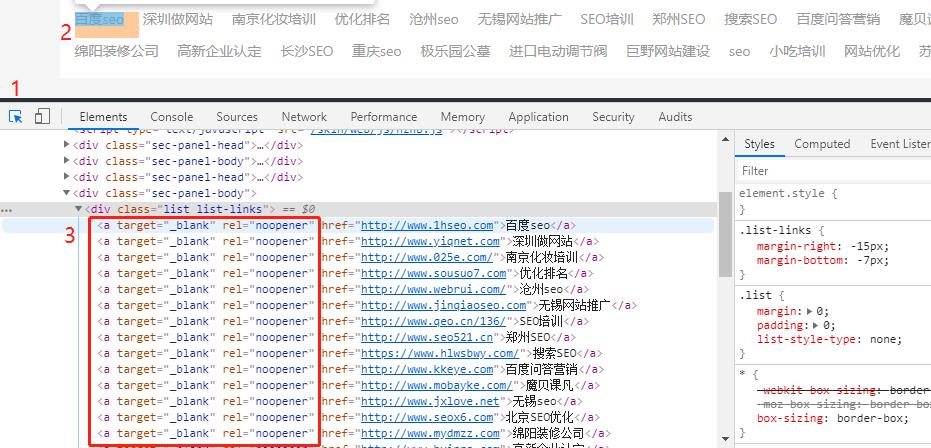Expand the first collapsed sec-panel-body div

pos(66,161)
